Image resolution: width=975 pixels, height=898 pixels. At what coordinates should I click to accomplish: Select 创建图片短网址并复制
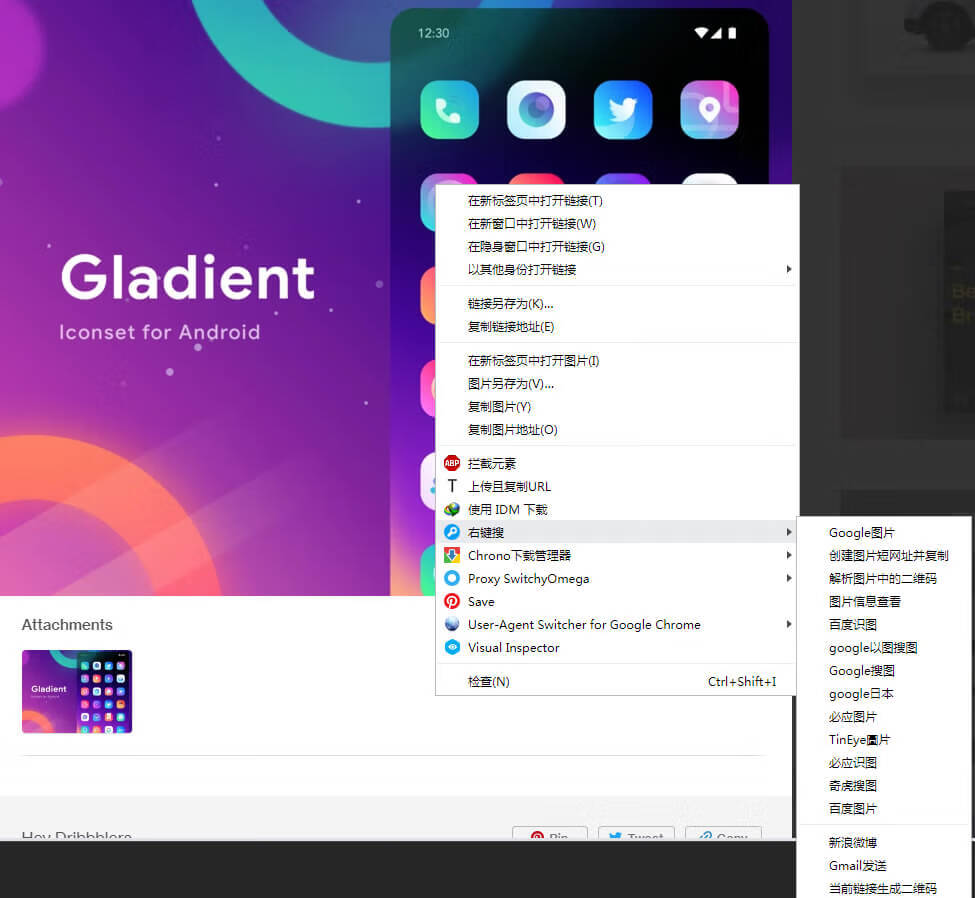tap(884, 556)
